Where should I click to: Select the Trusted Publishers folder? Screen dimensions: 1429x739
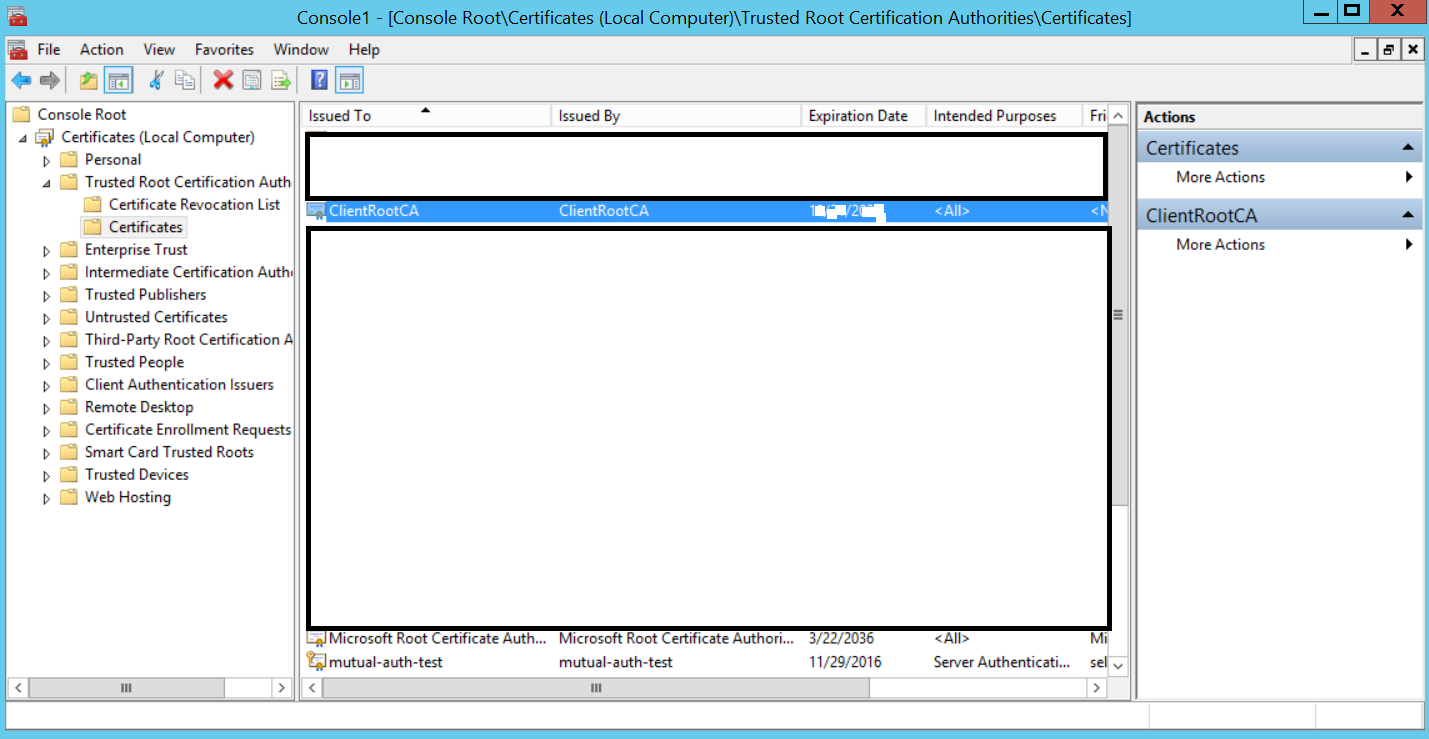point(145,295)
